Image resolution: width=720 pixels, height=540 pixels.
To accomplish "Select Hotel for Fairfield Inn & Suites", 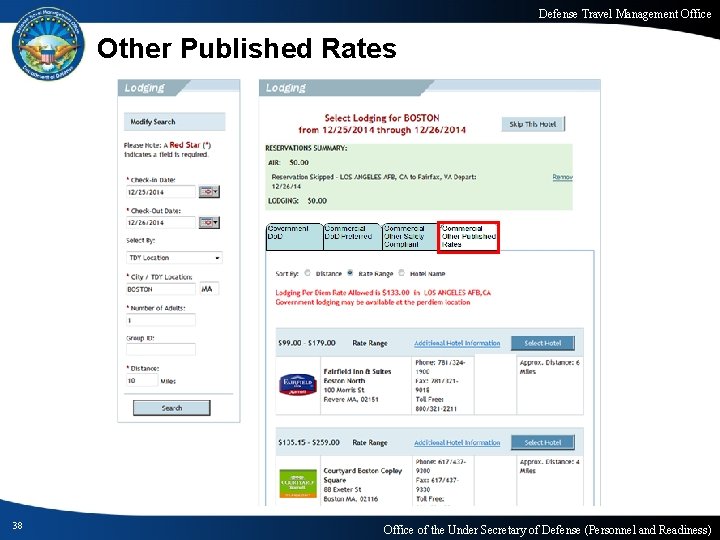I will click(x=543, y=343).
